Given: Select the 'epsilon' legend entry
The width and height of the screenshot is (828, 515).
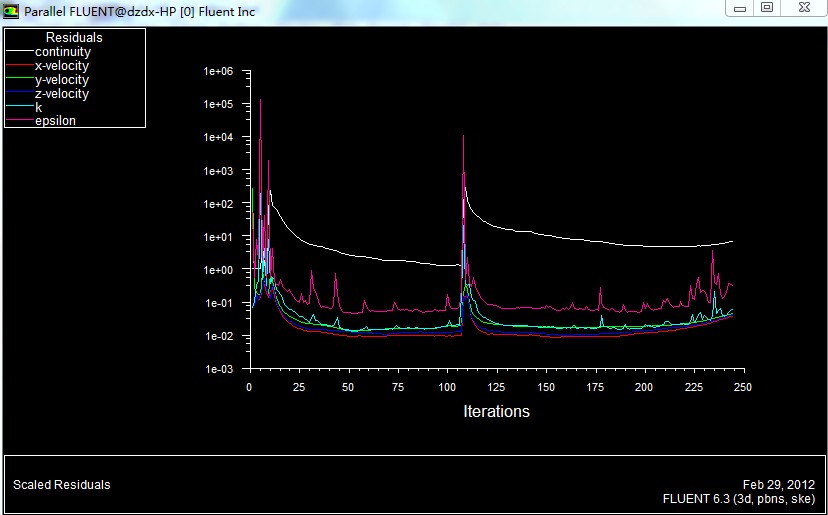Looking at the screenshot, I should 55,121.
